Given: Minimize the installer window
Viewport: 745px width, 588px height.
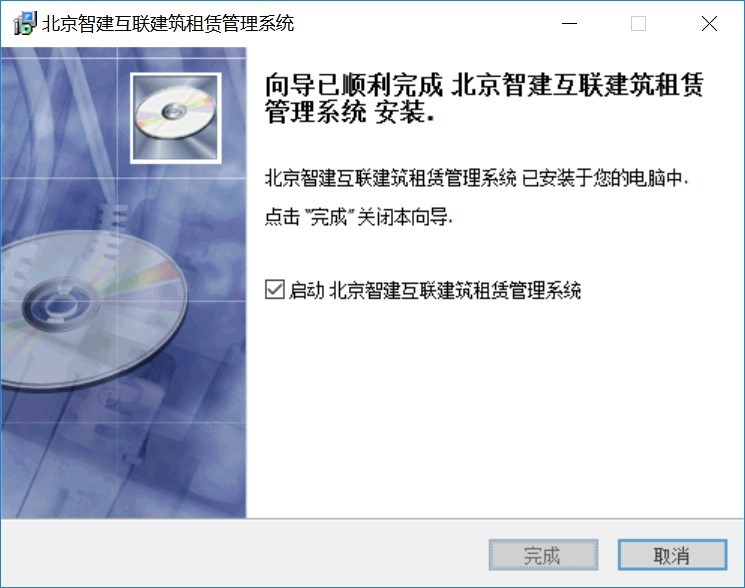Looking at the screenshot, I should click(x=569, y=23).
